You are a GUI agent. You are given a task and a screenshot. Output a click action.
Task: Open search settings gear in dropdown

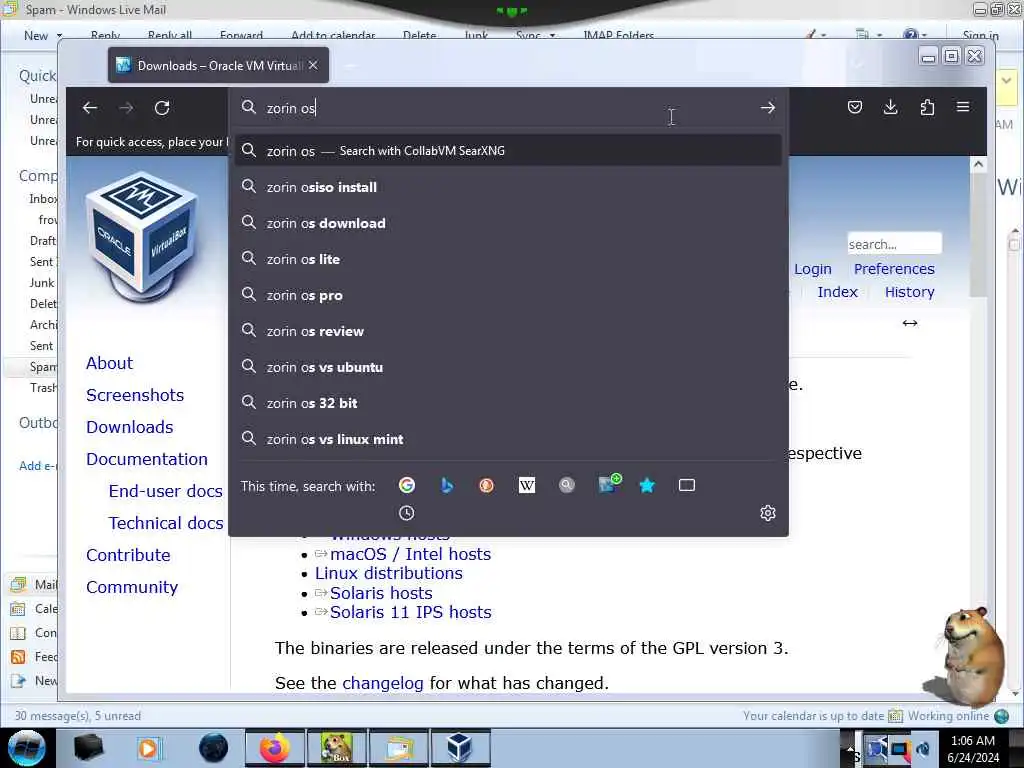pos(767,513)
